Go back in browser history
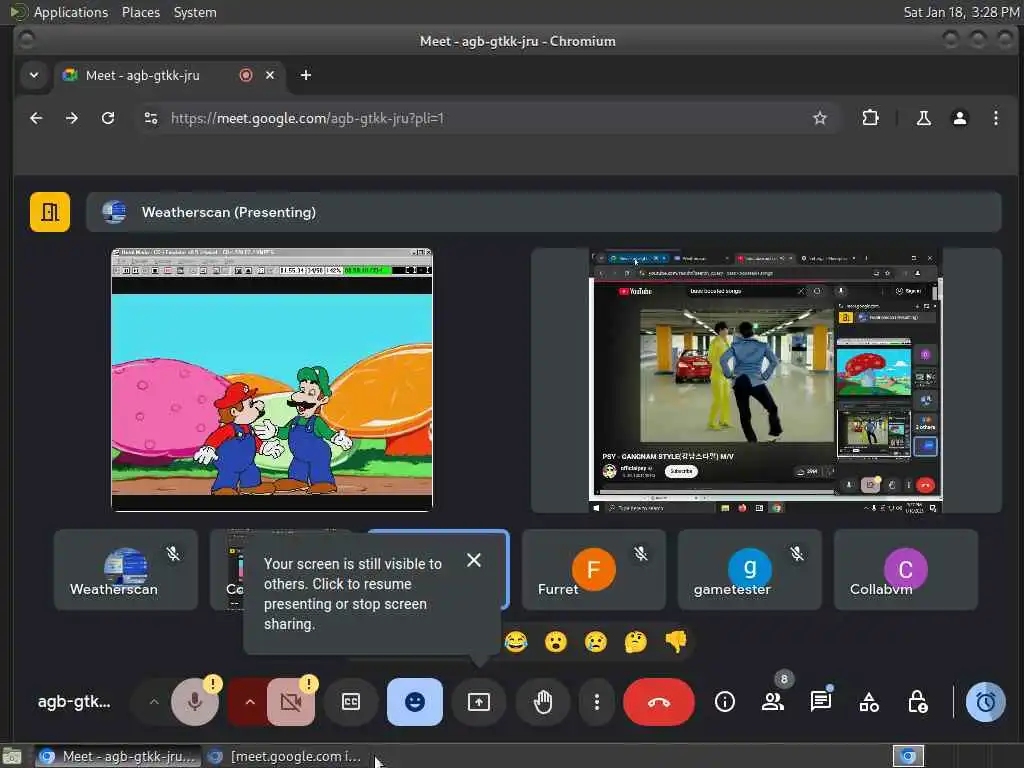The width and height of the screenshot is (1024, 768). point(36,118)
